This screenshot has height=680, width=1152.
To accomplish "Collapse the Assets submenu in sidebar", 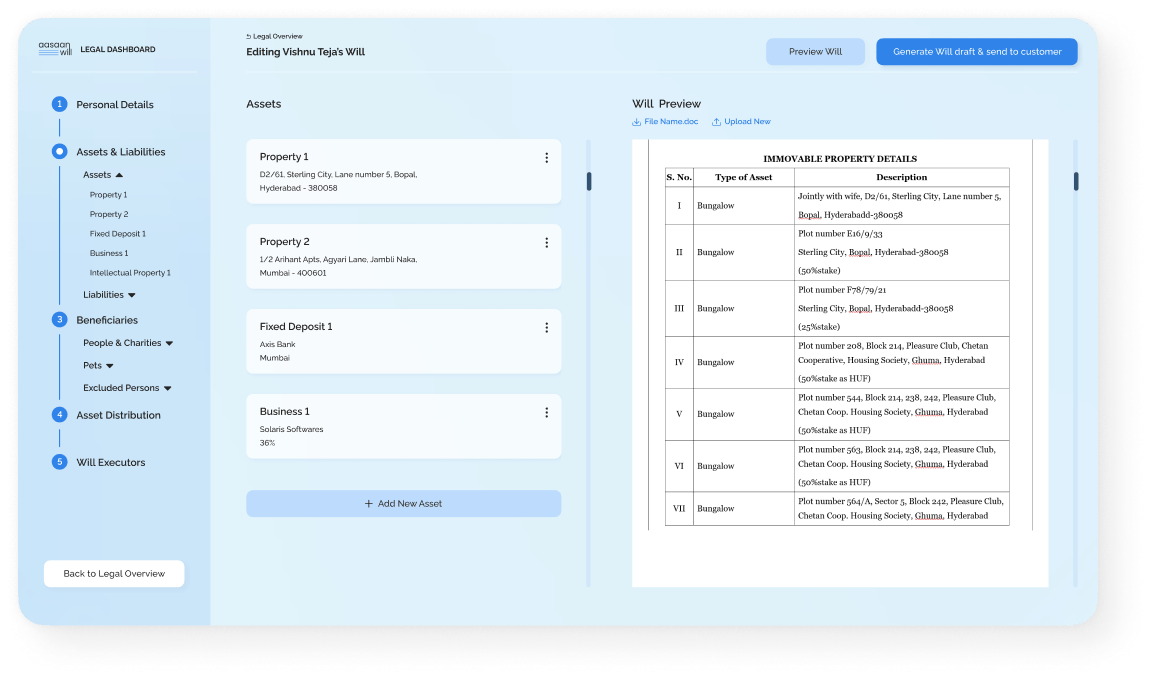I will pyautogui.click(x=119, y=176).
